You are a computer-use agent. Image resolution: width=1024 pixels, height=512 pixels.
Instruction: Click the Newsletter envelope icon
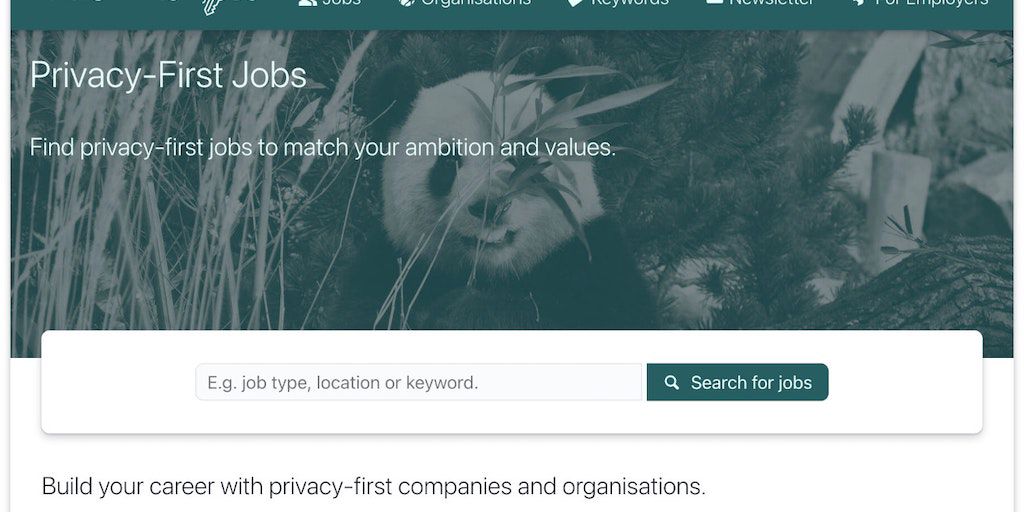coord(714,3)
